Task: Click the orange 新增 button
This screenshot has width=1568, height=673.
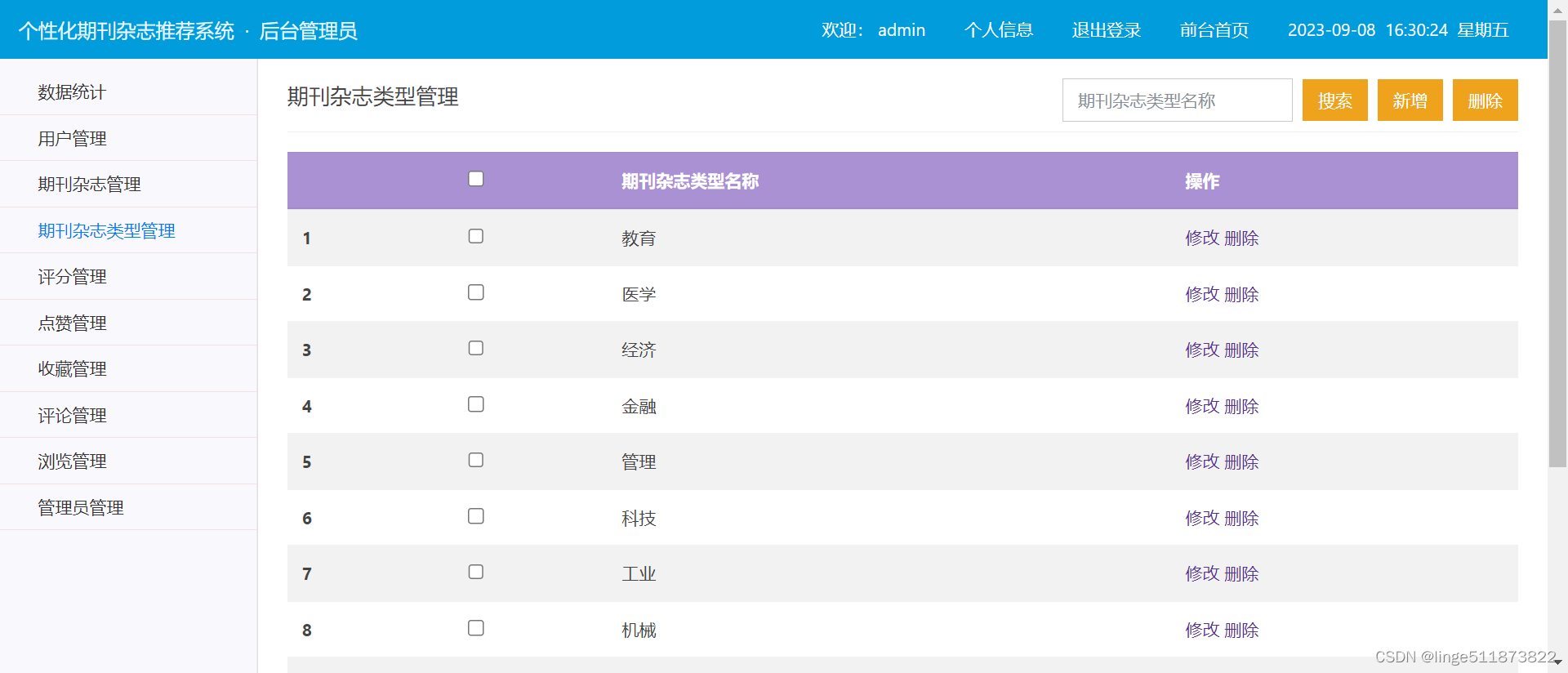Action: tap(1410, 100)
